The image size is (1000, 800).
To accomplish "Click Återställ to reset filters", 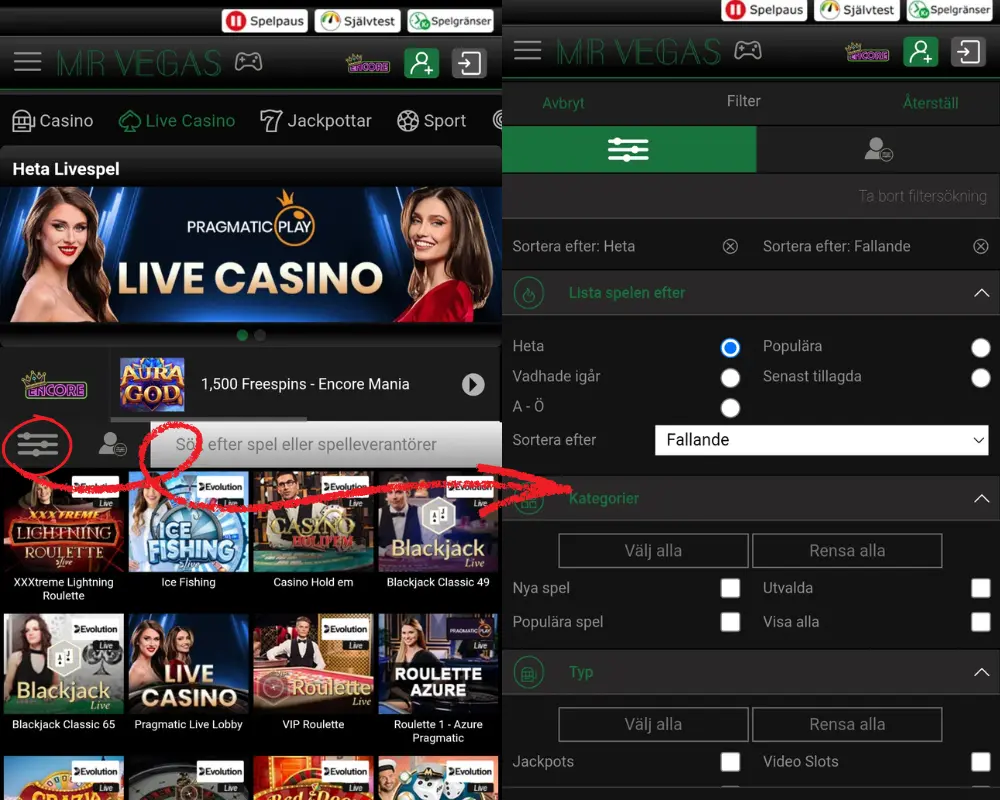I will coord(930,103).
